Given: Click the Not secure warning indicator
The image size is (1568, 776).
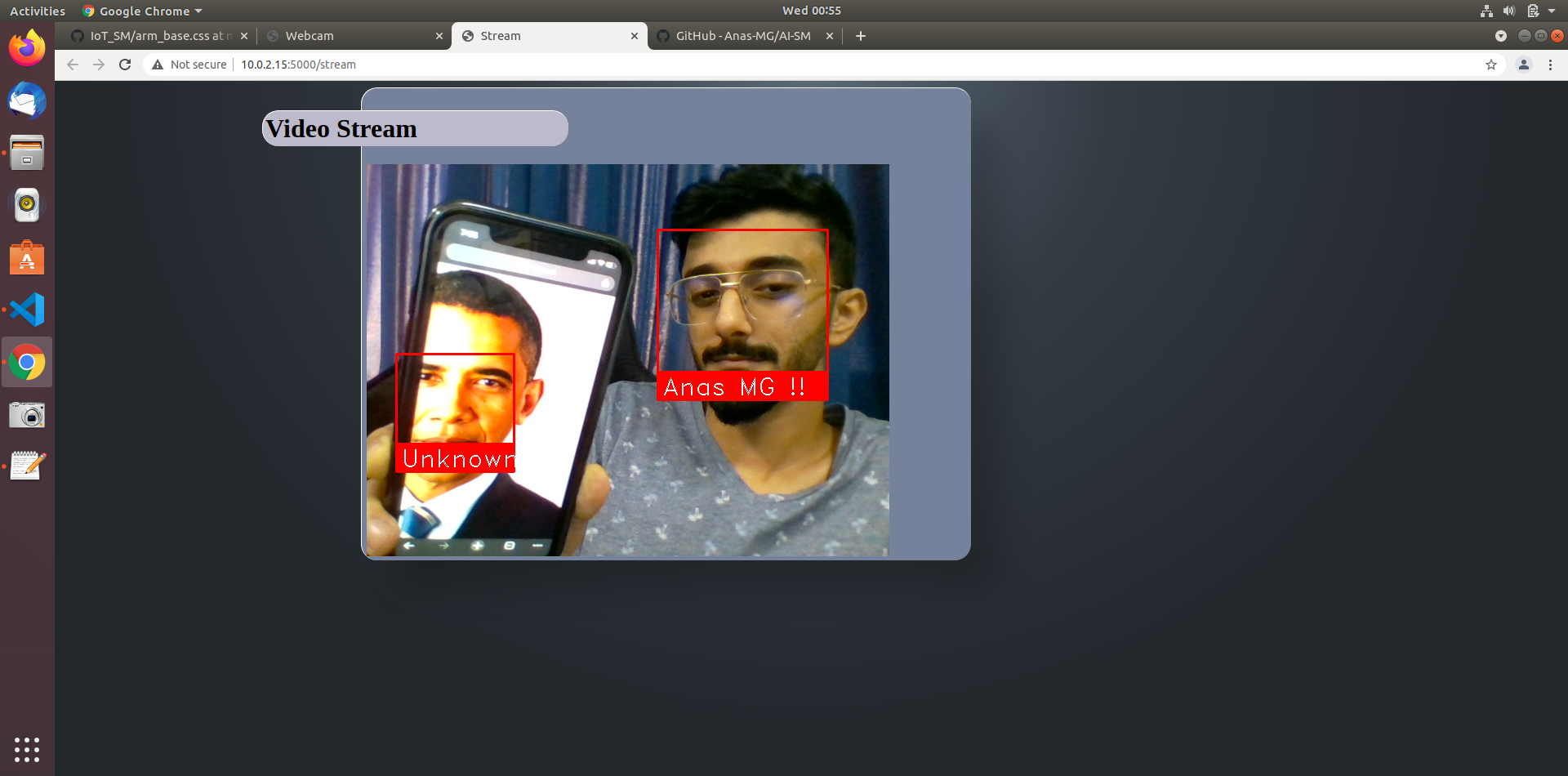Looking at the screenshot, I should coord(189,65).
